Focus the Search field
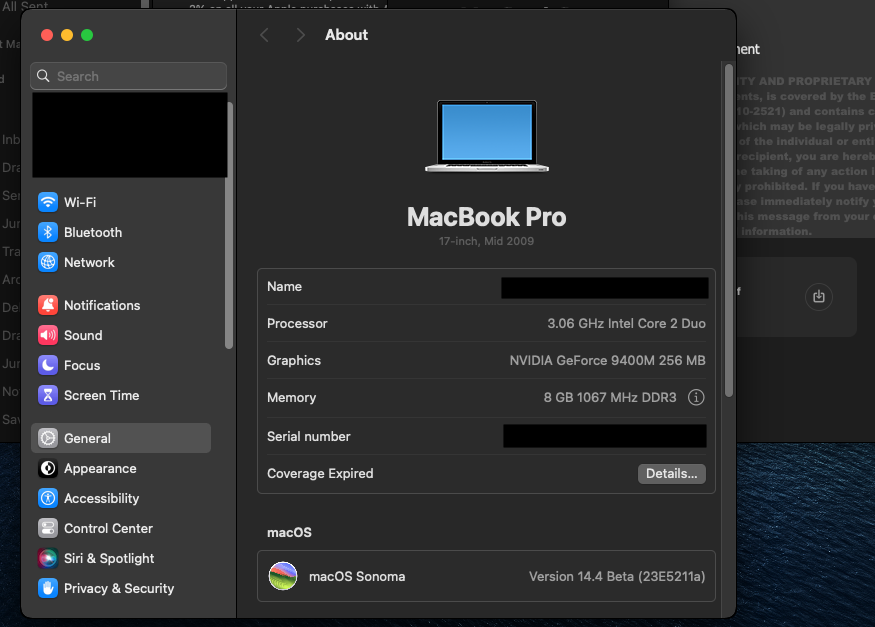Viewport: 875px width, 627px height. pos(128,76)
